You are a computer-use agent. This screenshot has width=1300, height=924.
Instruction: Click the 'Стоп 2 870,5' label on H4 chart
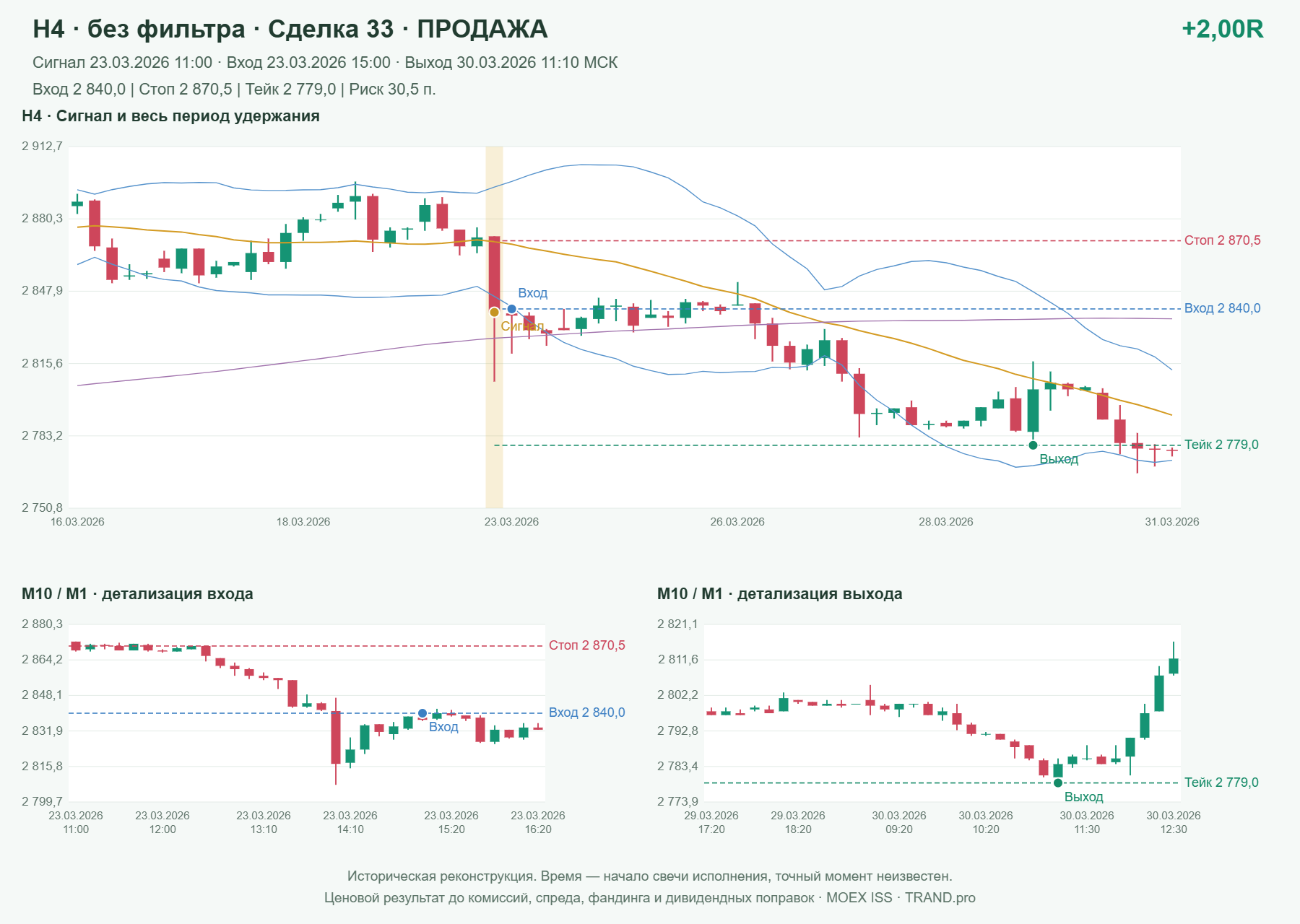(1222, 240)
